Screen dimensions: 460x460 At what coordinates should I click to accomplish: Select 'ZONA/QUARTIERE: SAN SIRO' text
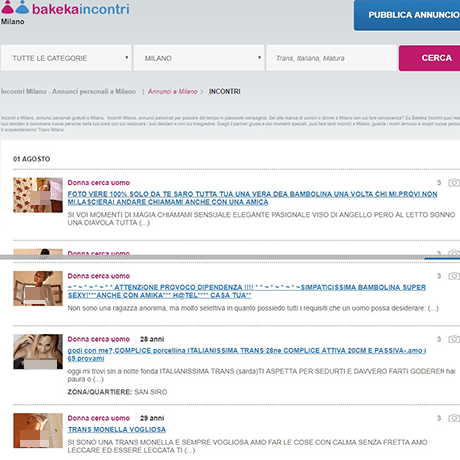pyautogui.click(x=117, y=392)
